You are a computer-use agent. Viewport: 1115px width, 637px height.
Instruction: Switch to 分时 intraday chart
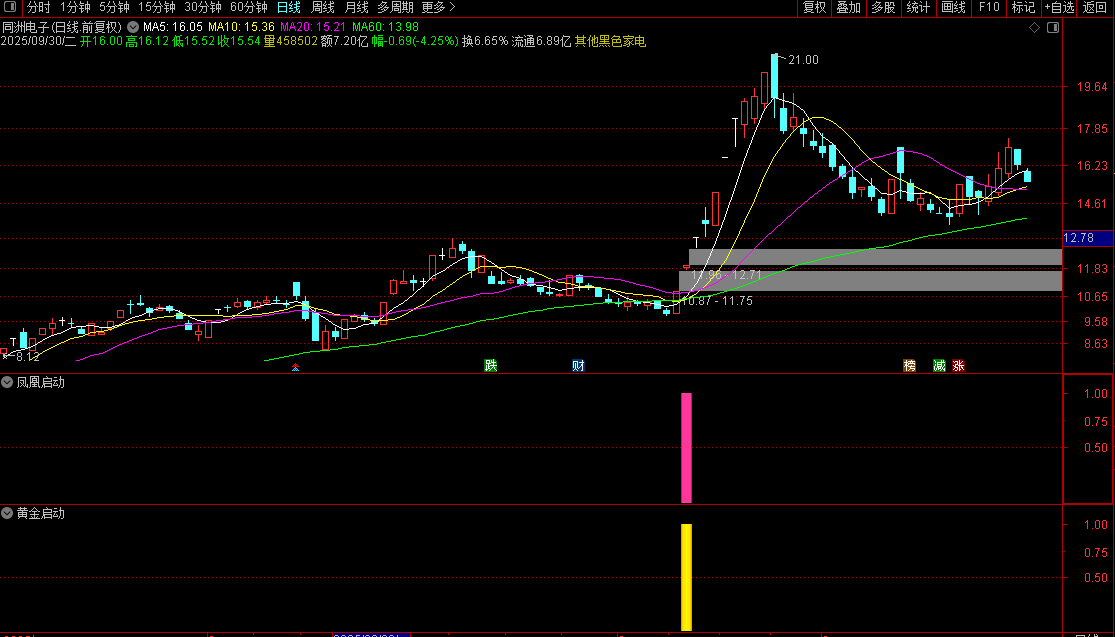pyautogui.click(x=38, y=7)
